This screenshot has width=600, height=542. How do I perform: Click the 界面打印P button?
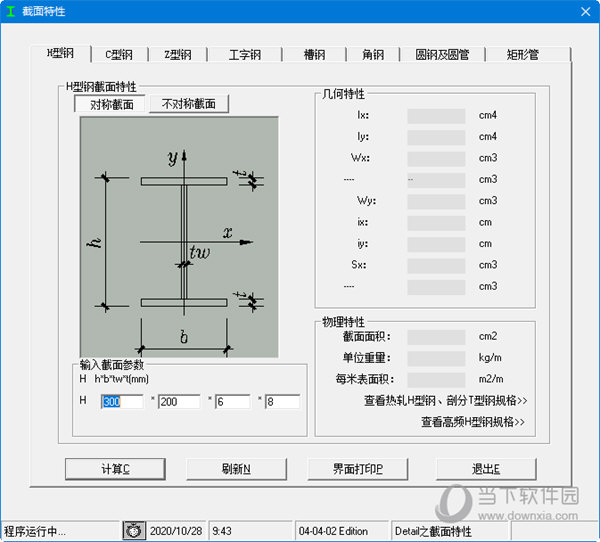357,469
